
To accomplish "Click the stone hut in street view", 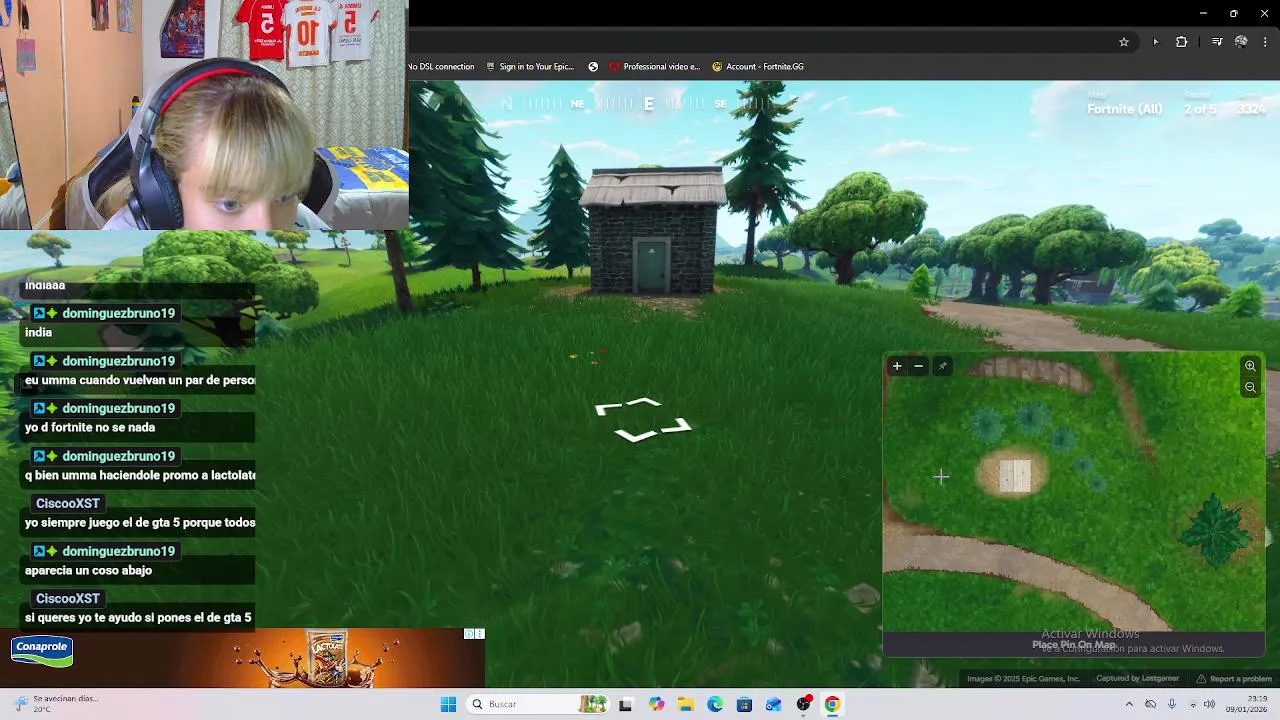I will click(653, 232).
